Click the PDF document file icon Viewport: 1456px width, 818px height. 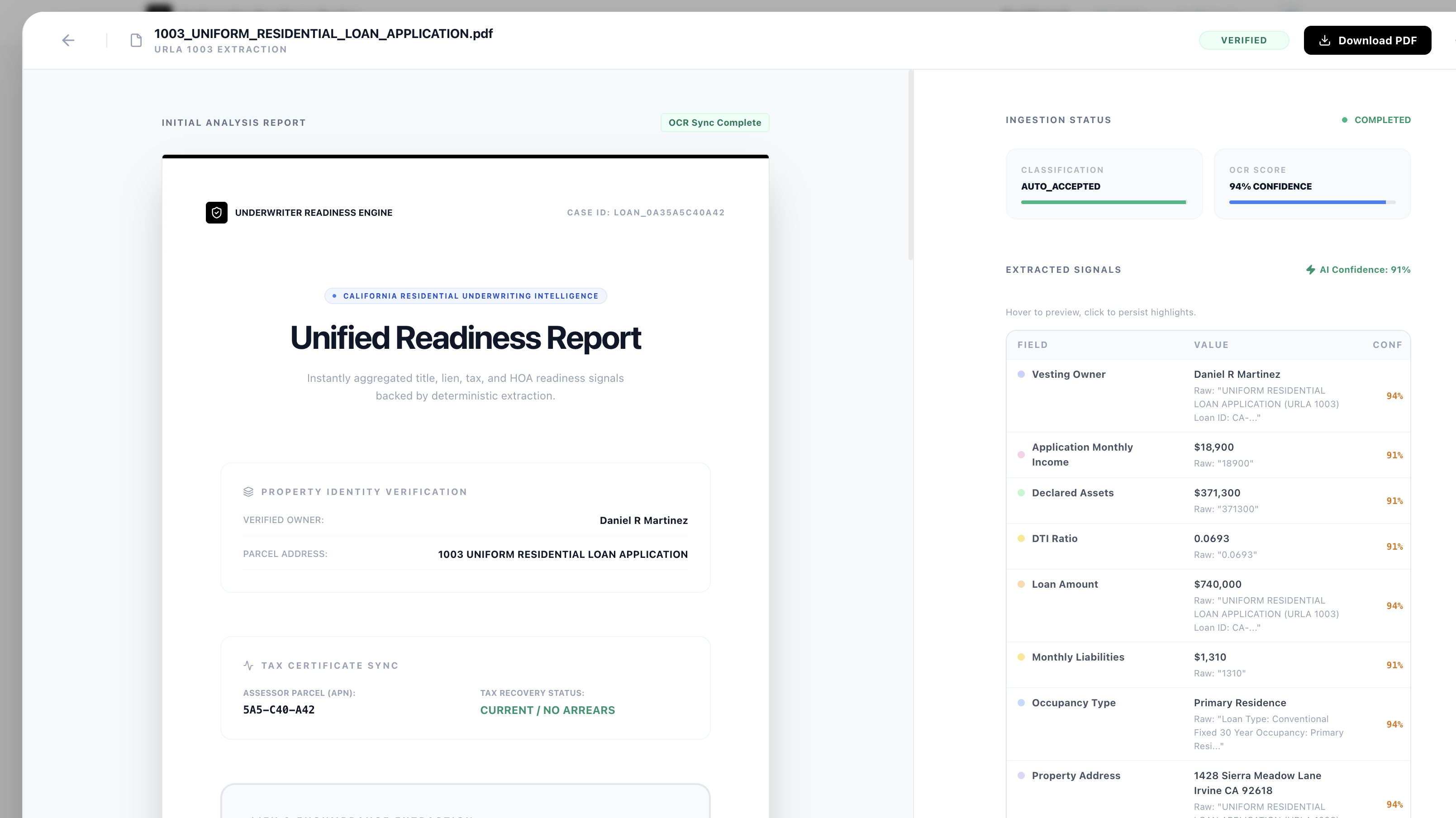[136, 40]
